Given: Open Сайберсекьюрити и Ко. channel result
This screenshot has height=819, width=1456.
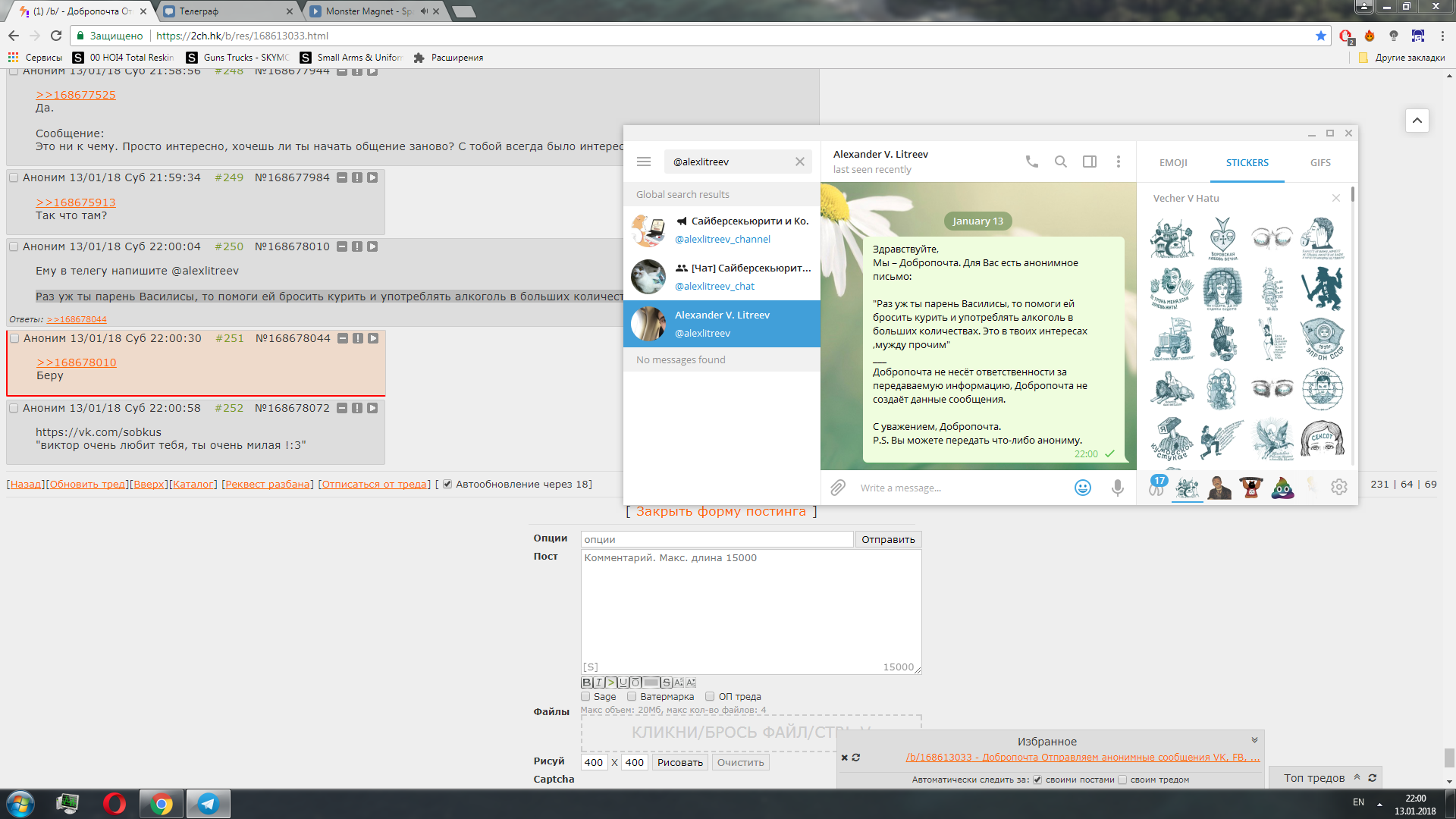Looking at the screenshot, I should (721, 230).
